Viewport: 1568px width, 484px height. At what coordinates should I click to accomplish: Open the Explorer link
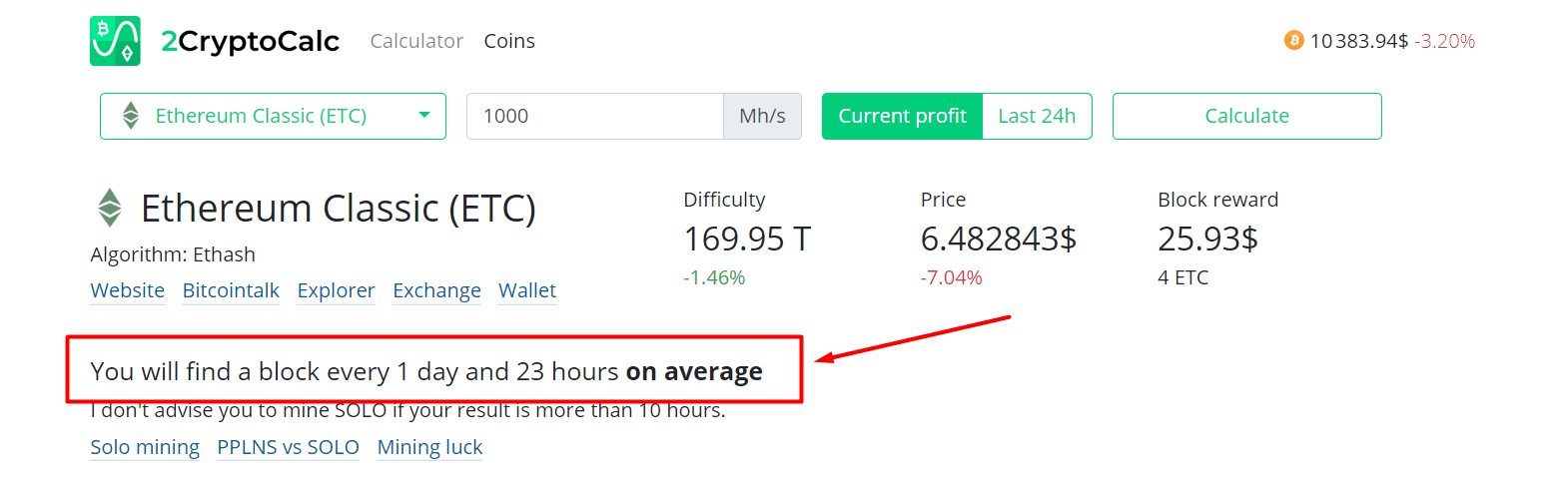point(336,290)
